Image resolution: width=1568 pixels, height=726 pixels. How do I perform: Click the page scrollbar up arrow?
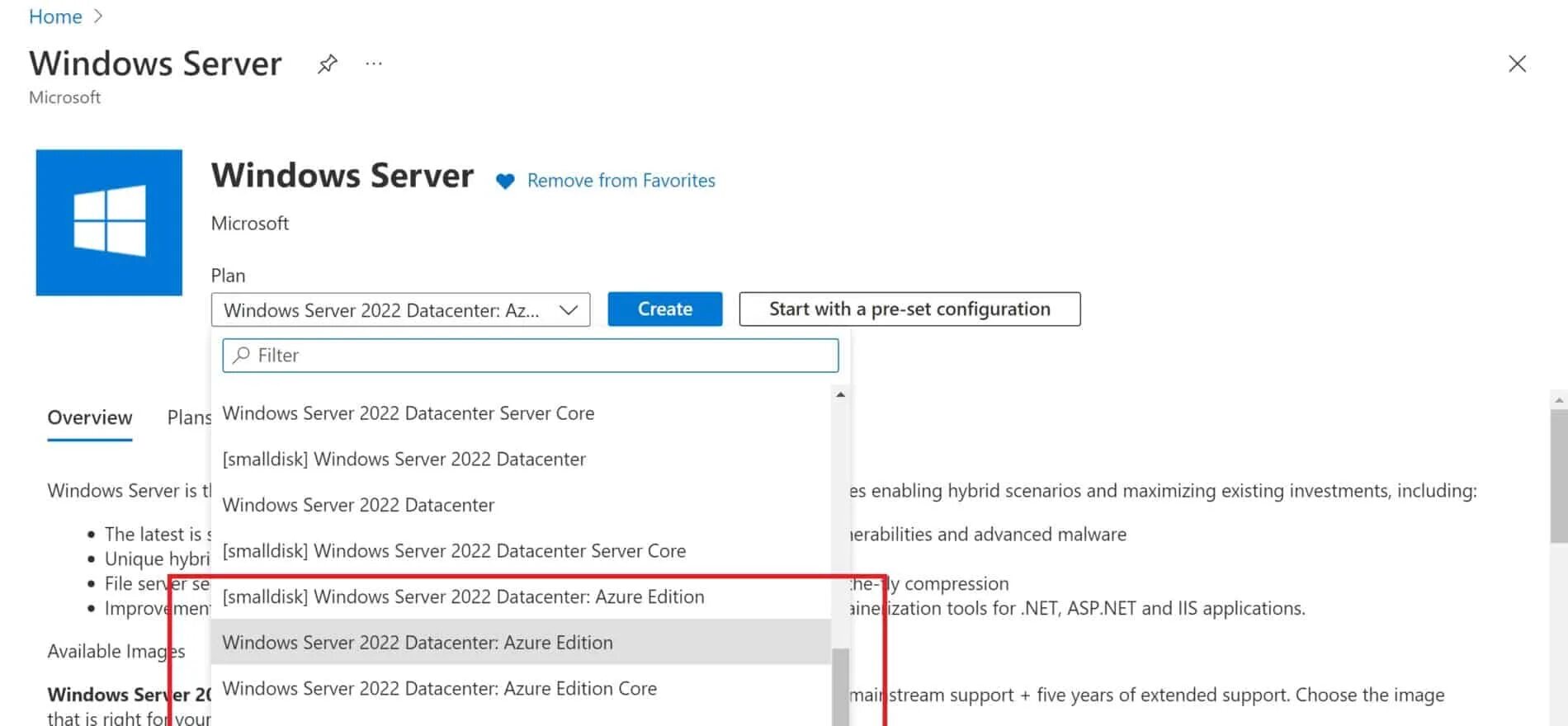(x=1558, y=400)
